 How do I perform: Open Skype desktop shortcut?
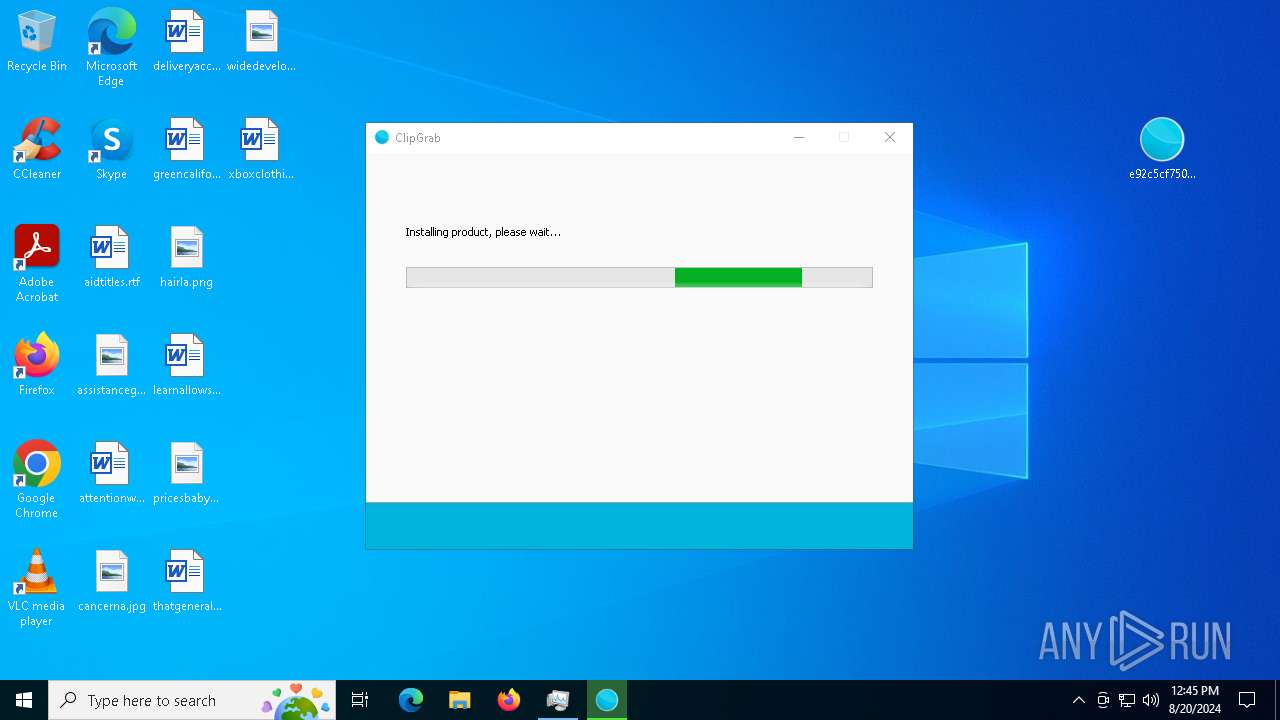(111, 150)
